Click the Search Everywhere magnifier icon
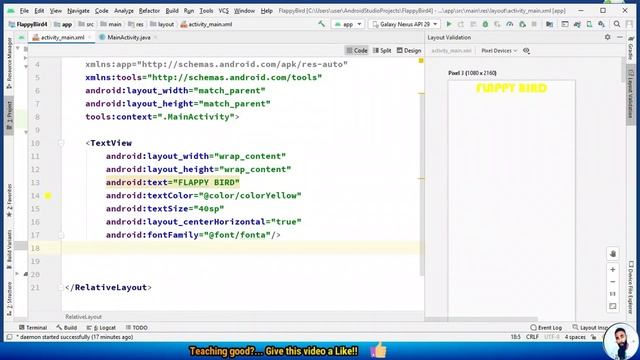This screenshot has width=640, height=360. 617,24
